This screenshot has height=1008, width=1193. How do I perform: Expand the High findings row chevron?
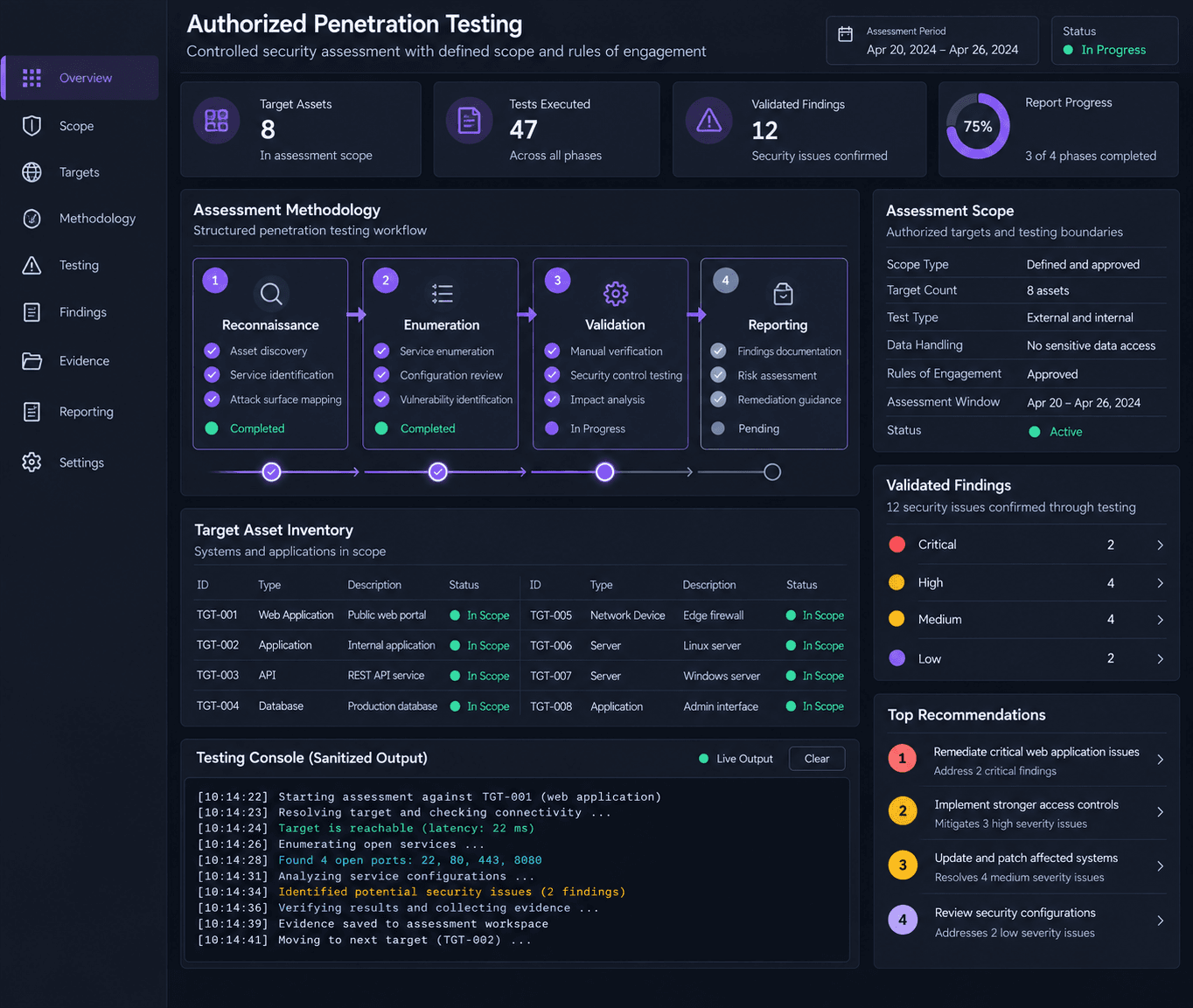click(x=1161, y=583)
